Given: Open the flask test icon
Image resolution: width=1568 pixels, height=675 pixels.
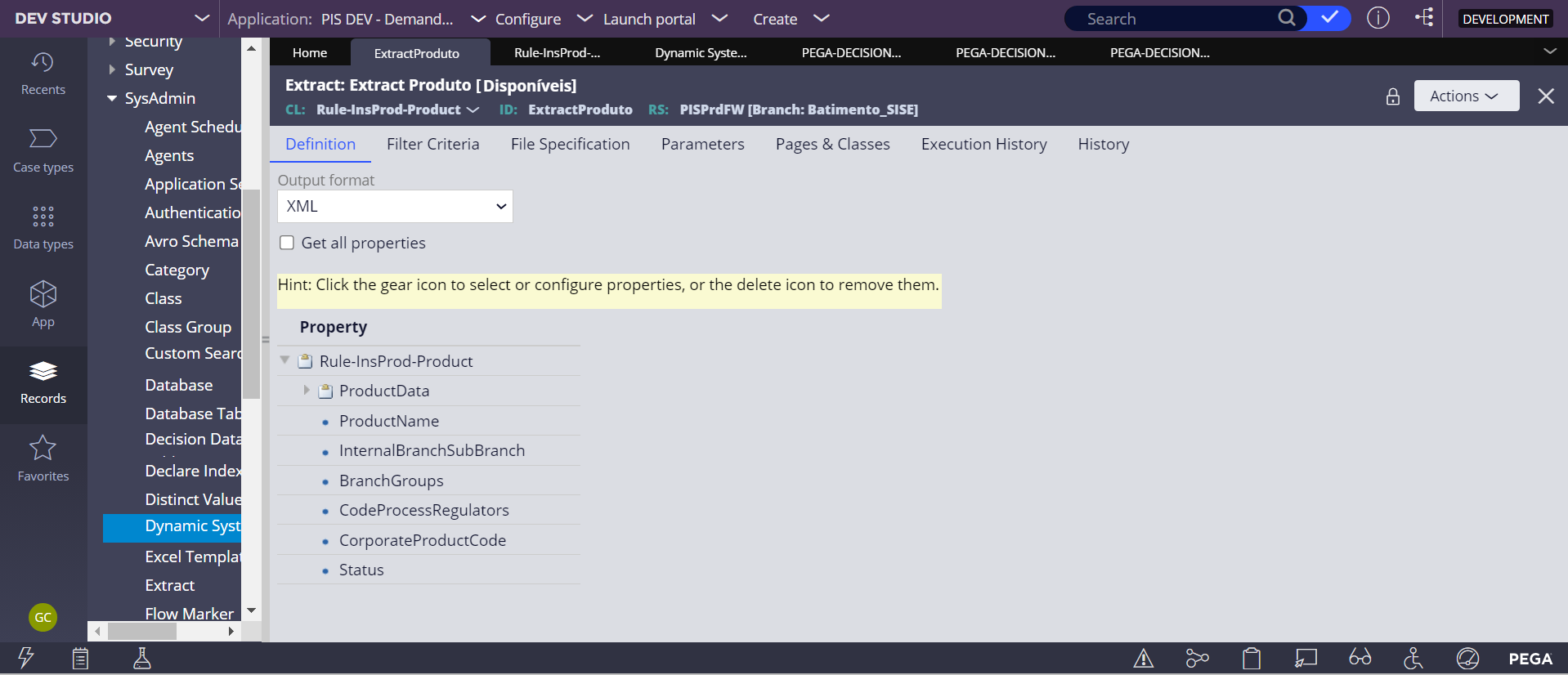Looking at the screenshot, I should (142, 658).
